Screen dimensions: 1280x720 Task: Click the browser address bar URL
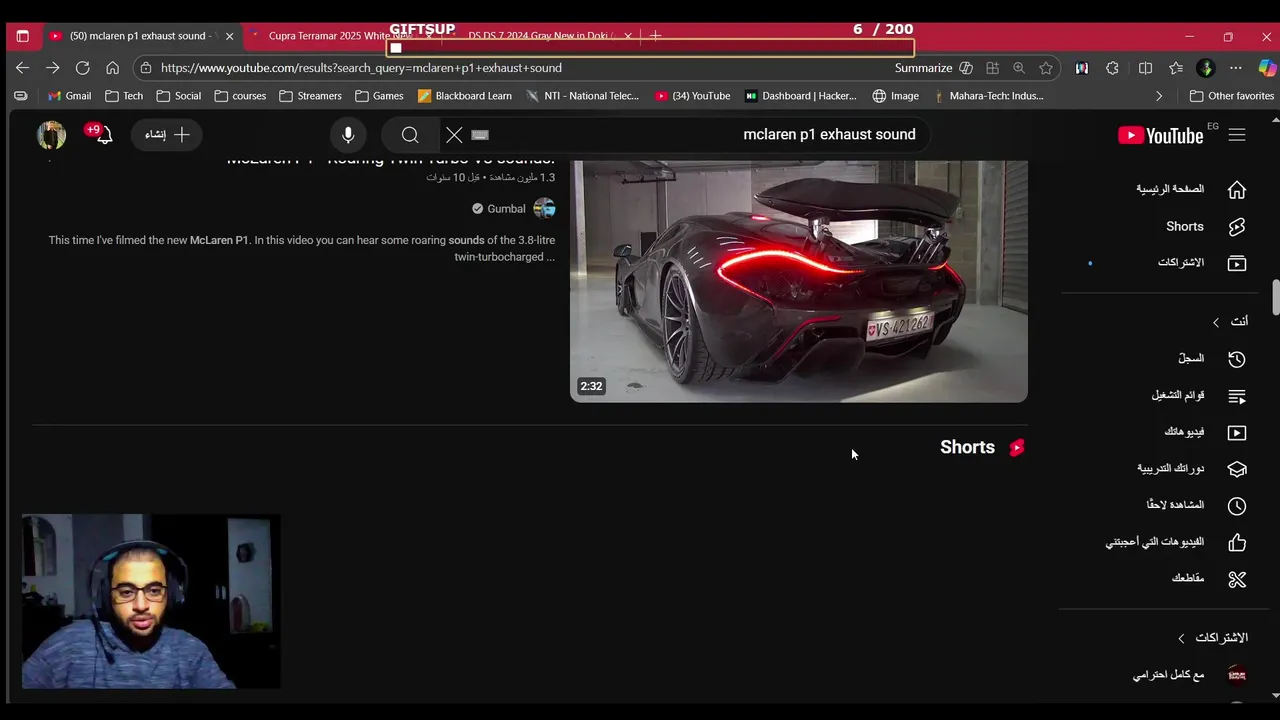[x=361, y=68]
